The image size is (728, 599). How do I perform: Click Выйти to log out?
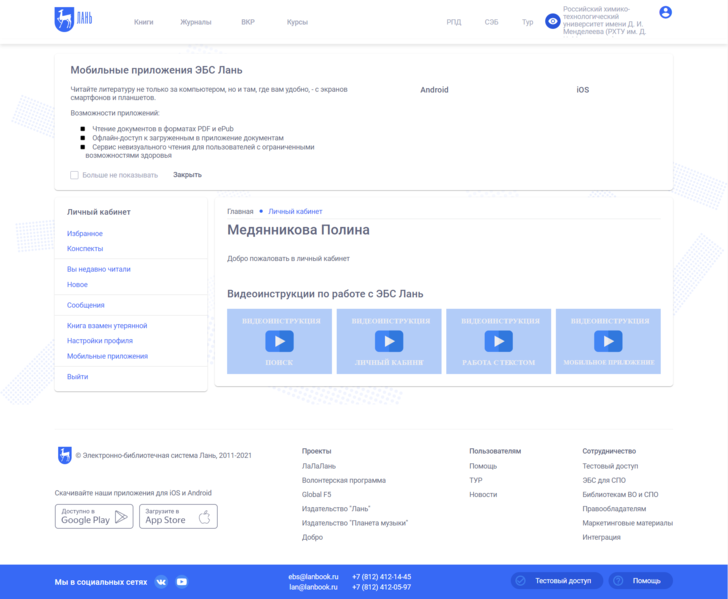coord(78,377)
